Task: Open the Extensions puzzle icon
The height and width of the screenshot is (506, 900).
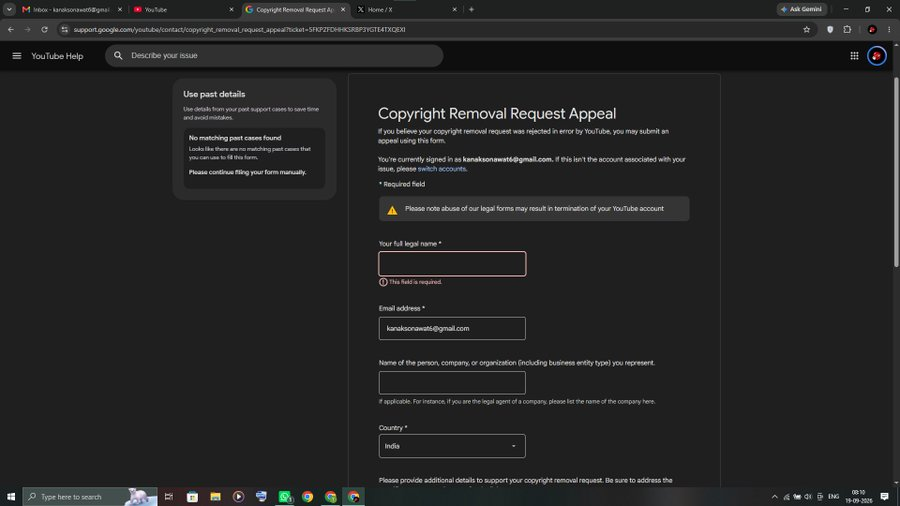Action: (847, 29)
